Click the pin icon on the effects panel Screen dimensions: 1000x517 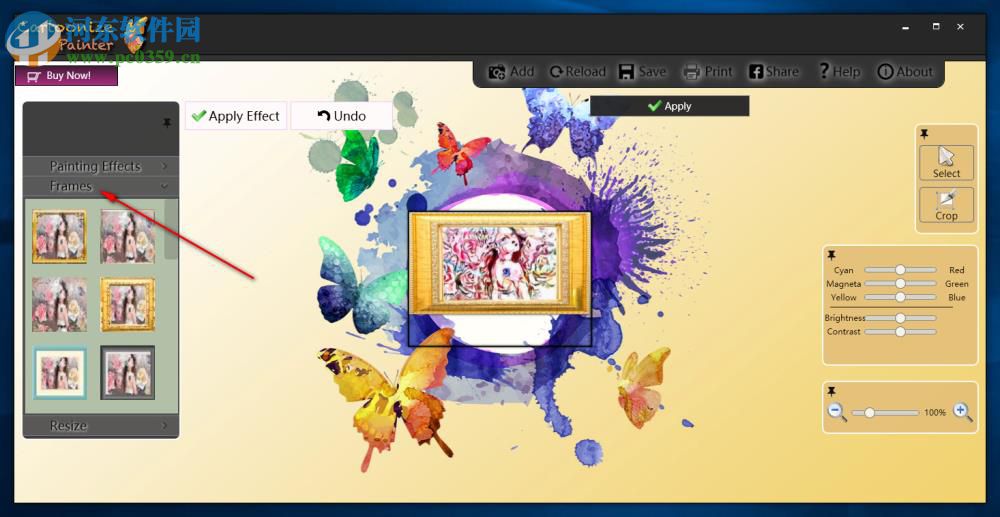167,122
